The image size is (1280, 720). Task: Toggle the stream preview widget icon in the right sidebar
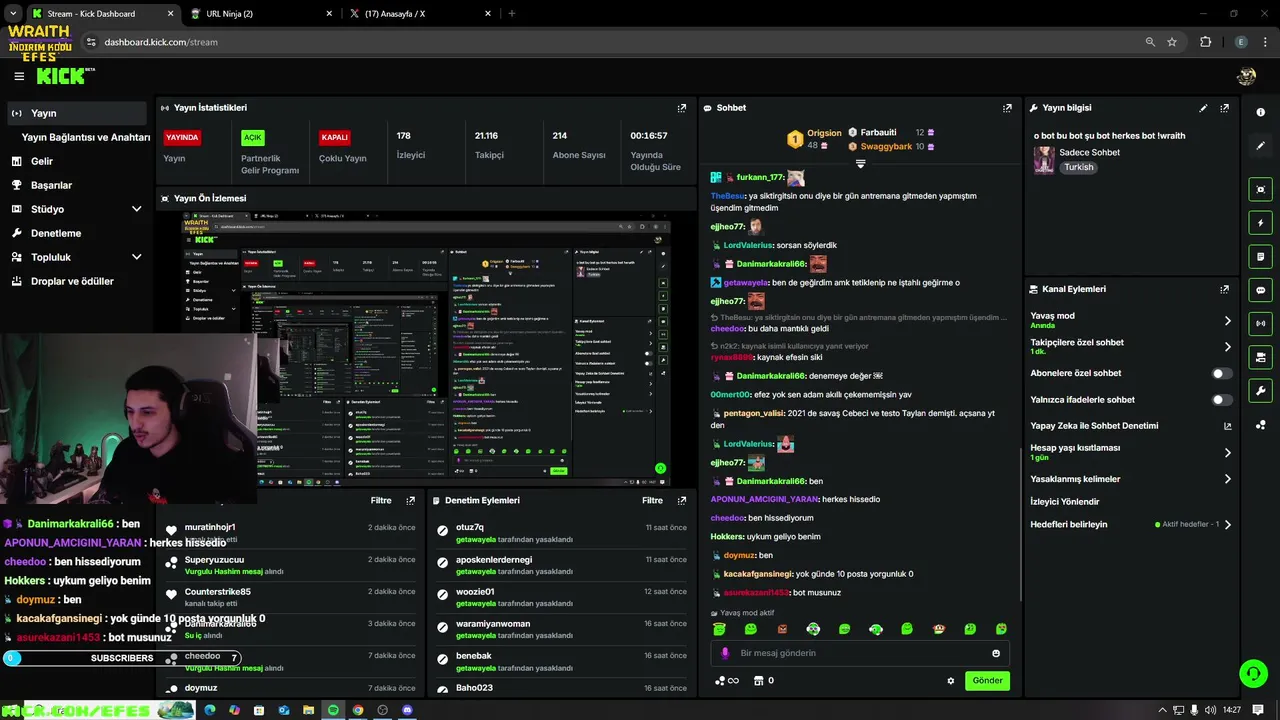point(1260,189)
